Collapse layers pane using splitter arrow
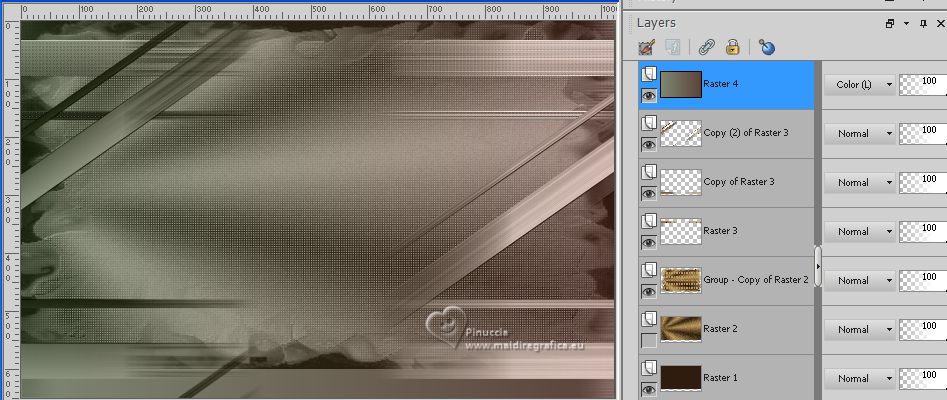 (818, 266)
